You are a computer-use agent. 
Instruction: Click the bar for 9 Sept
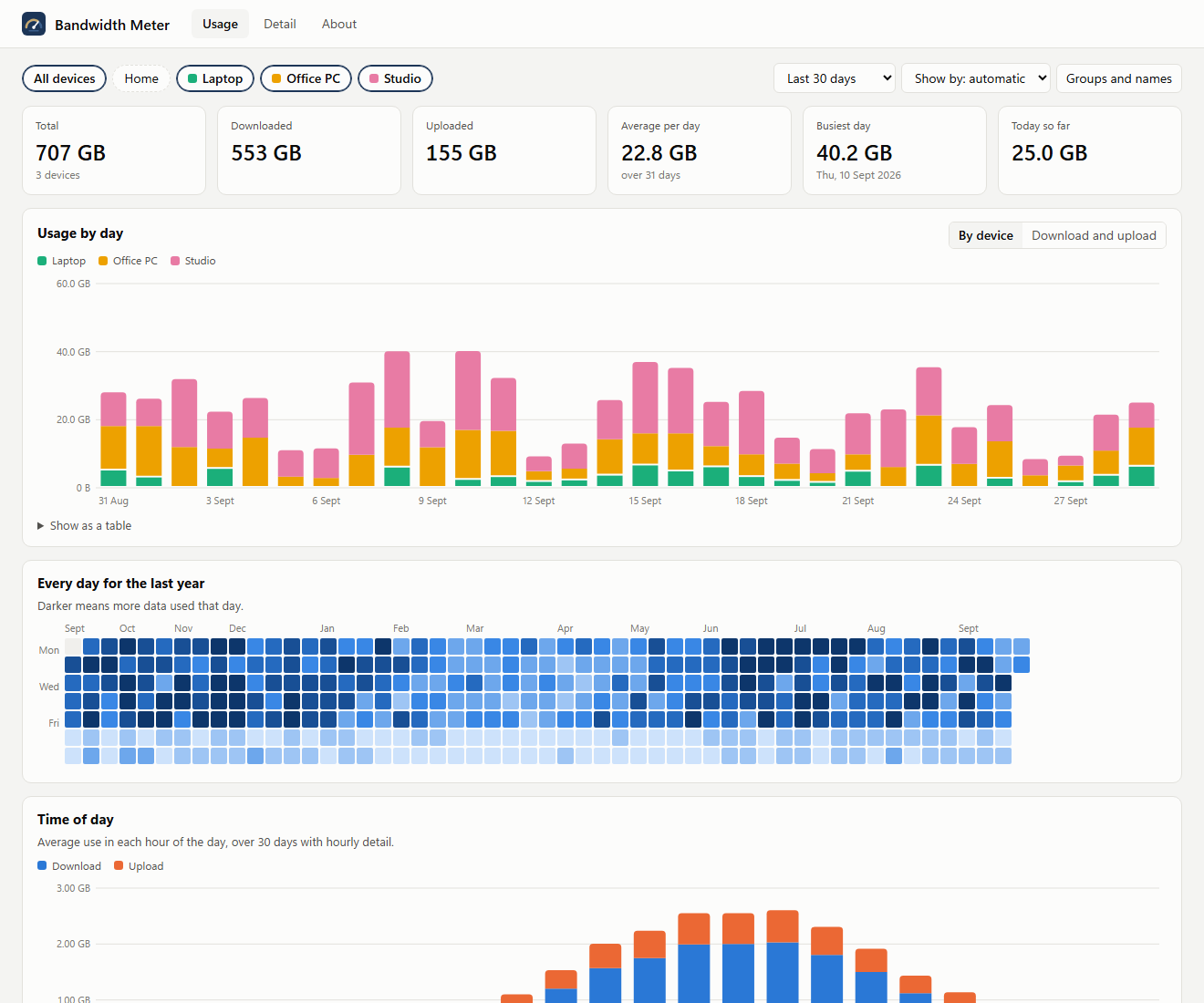pos(432,454)
